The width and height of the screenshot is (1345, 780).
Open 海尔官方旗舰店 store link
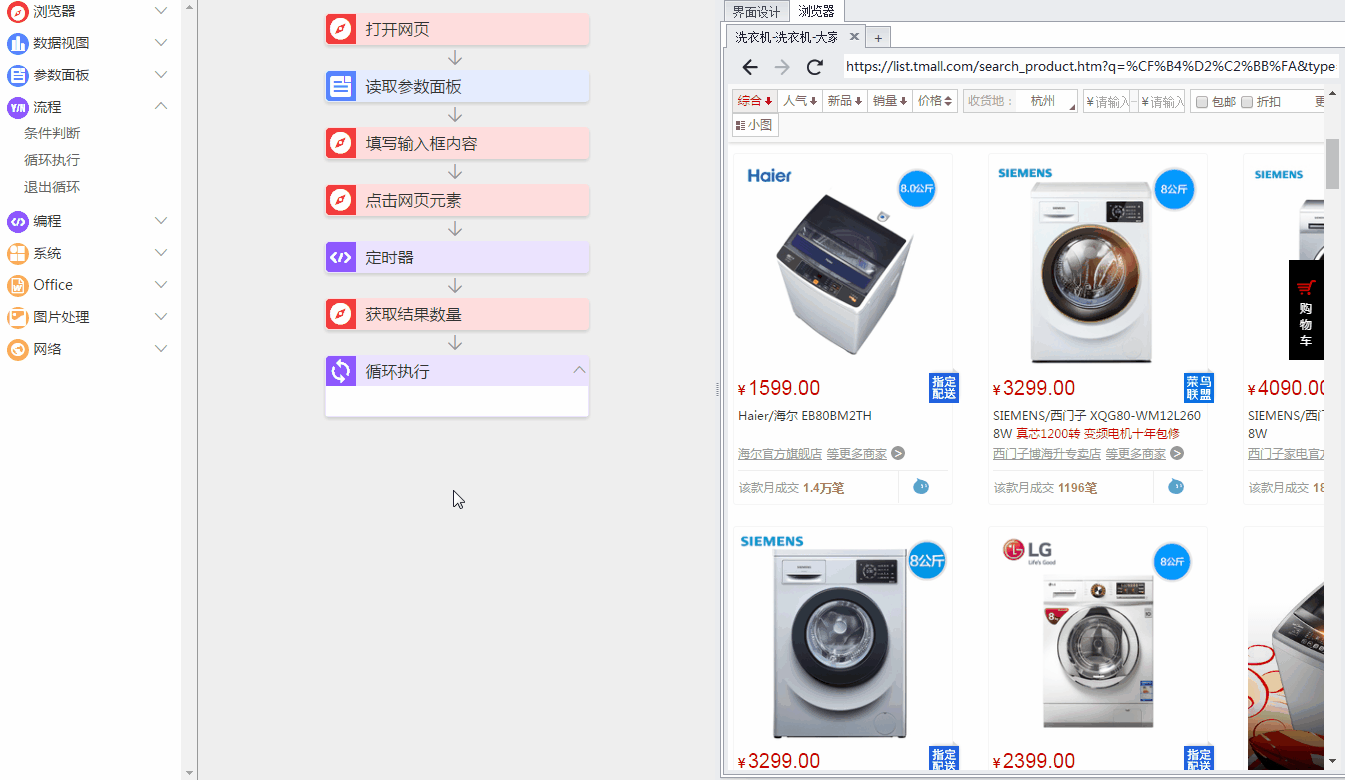pyautogui.click(x=780, y=453)
